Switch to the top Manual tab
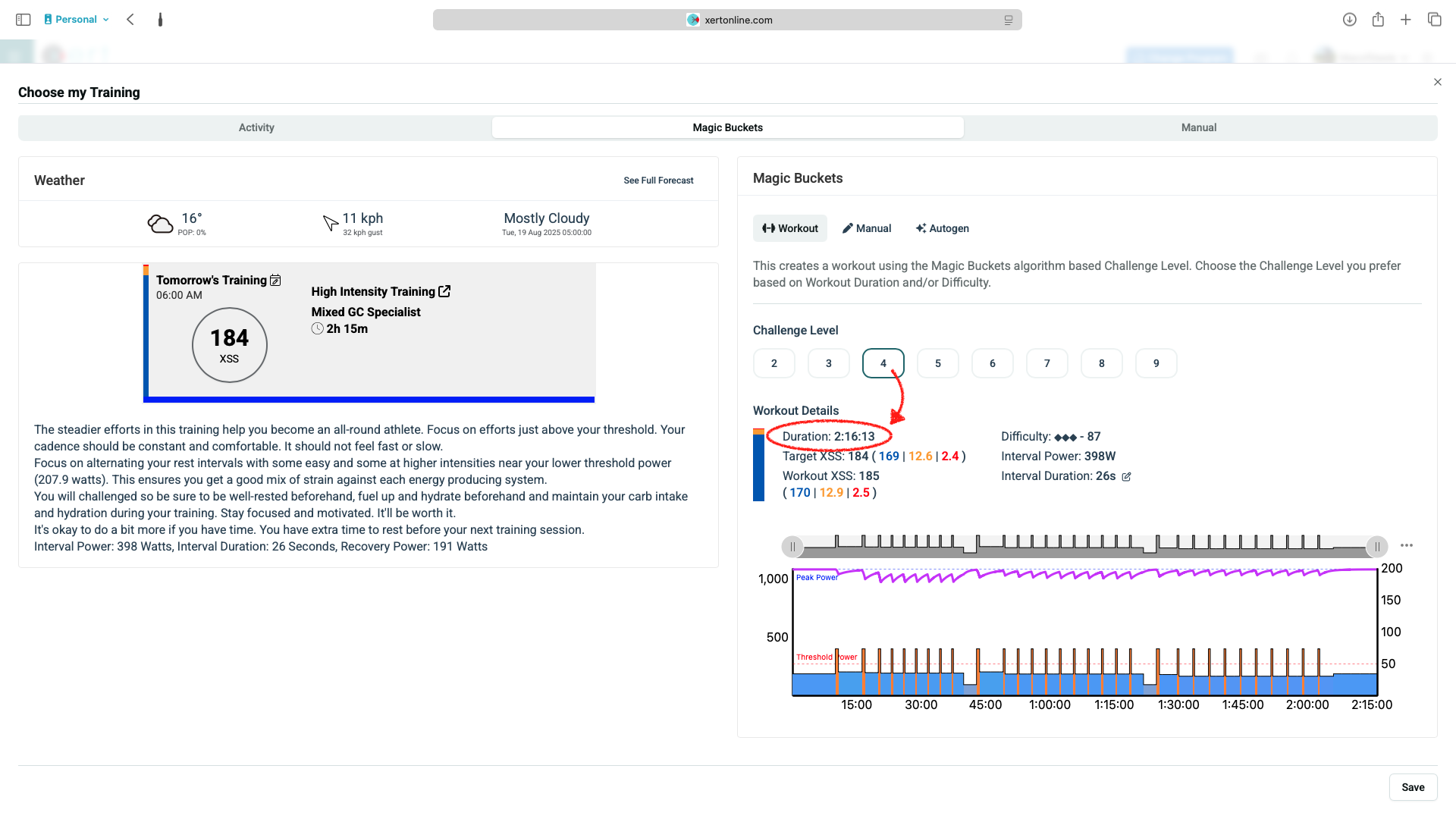1456x819 pixels. click(1198, 127)
